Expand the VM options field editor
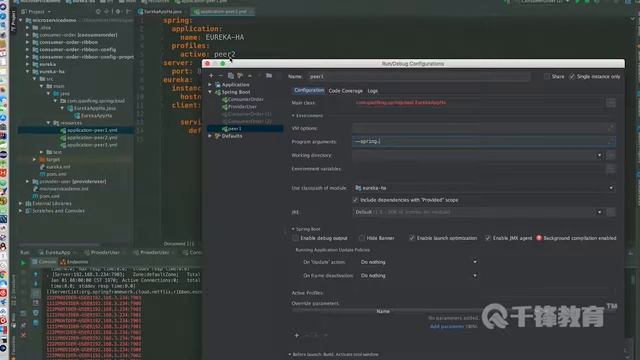Screen dimensions: 640x360 click(x=611, y=128)
